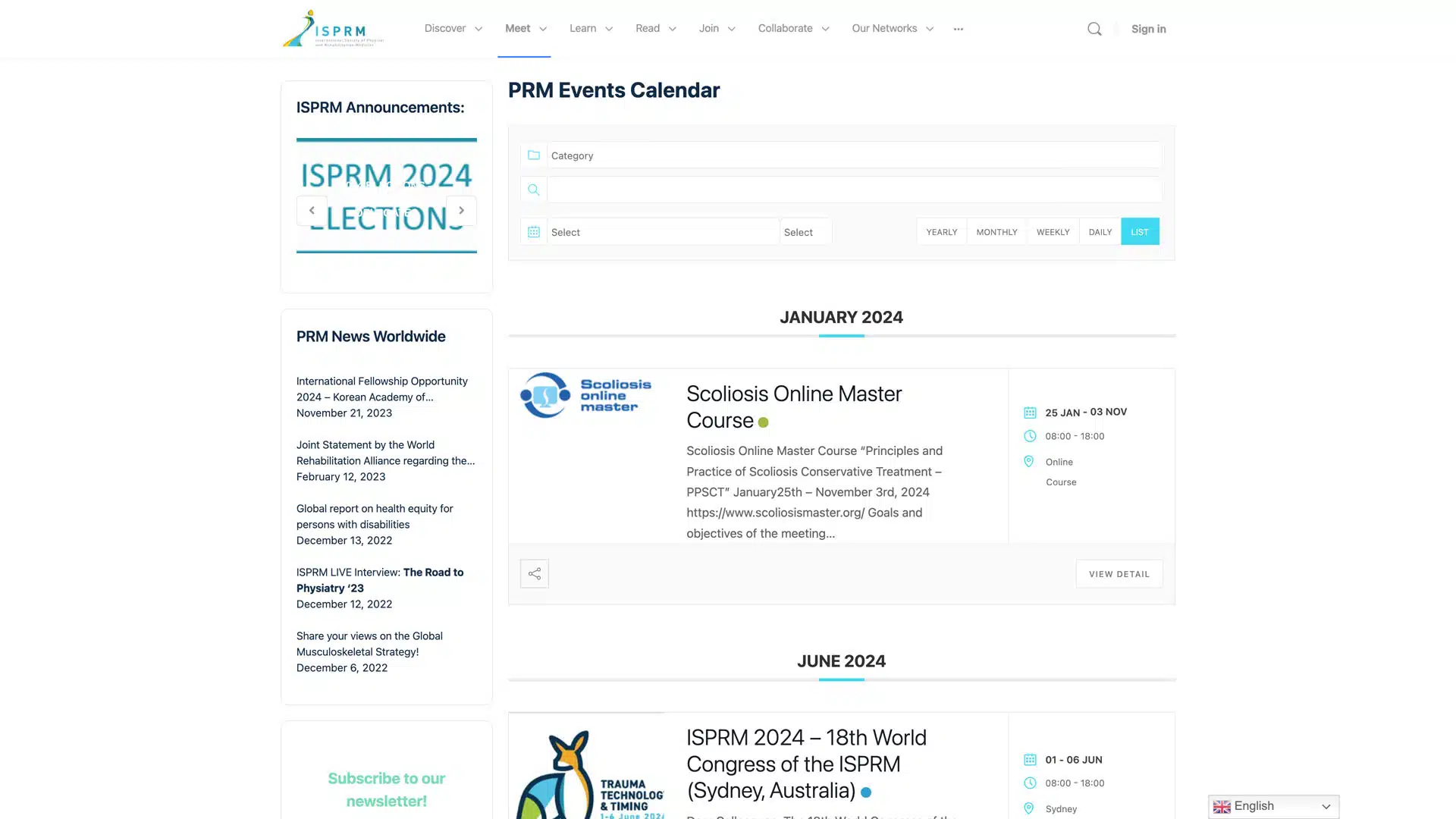Click the magnifier icon in event search
Screen dimensions: 1456x819
(534, 190)
